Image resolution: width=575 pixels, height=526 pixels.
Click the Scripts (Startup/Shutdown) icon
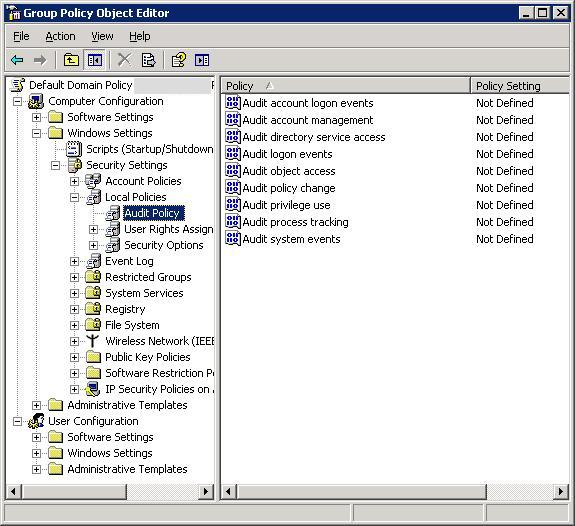click(x=74, y=149)
